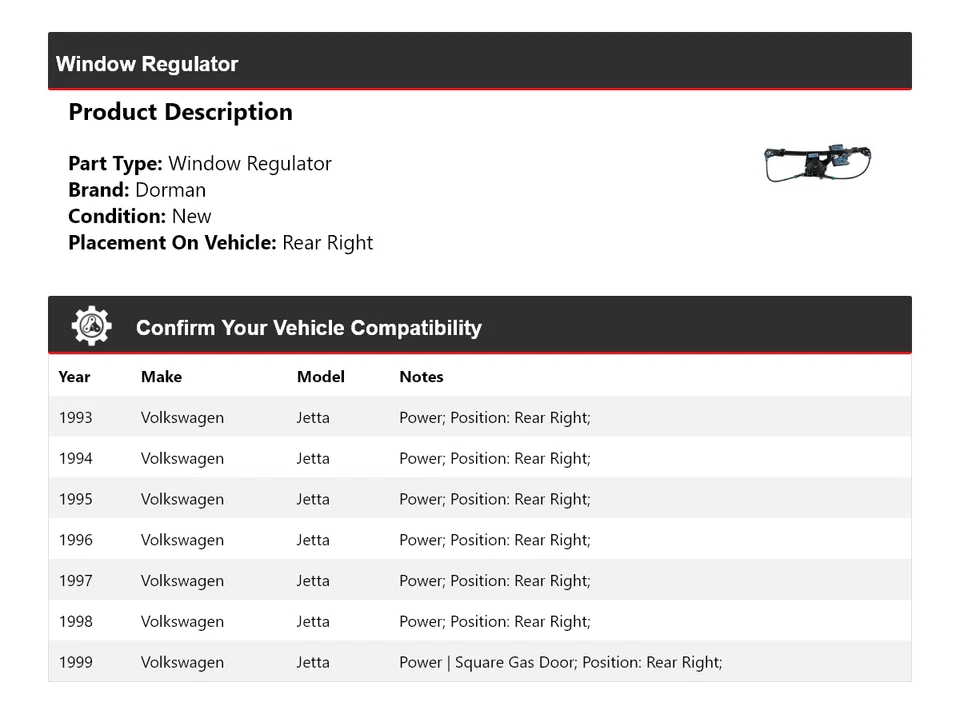Select the 1994 year cell
960x714 pixels.
75,459
